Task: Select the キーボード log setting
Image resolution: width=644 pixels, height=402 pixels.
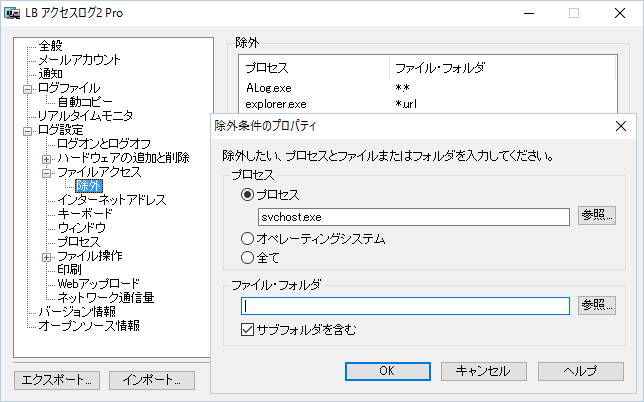Action: click(85, 214)
